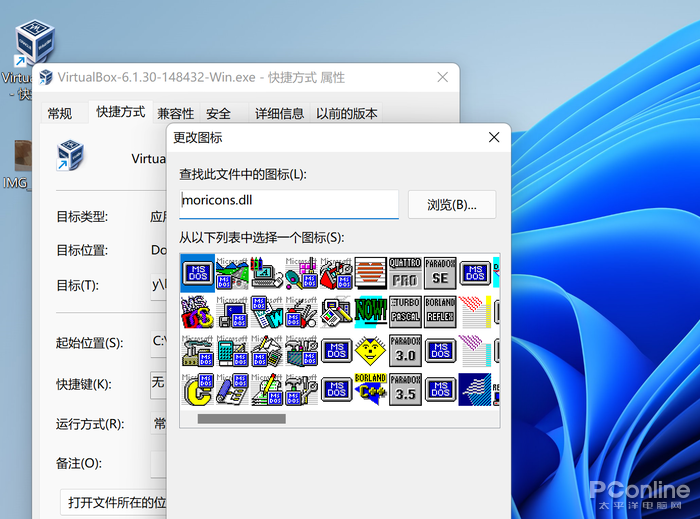Viewport: 700px width, 519px height.
Task: Pick the Borland C++ icon
Action: tap(370, 389)
